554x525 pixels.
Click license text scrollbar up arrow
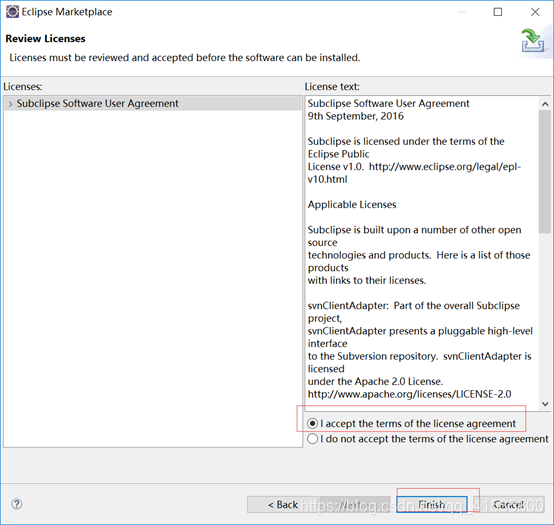545,104
